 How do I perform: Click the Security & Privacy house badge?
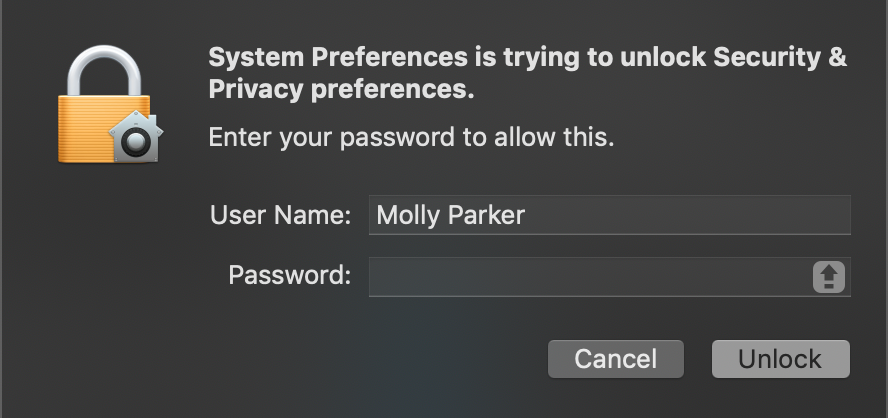tap(136, 137)
